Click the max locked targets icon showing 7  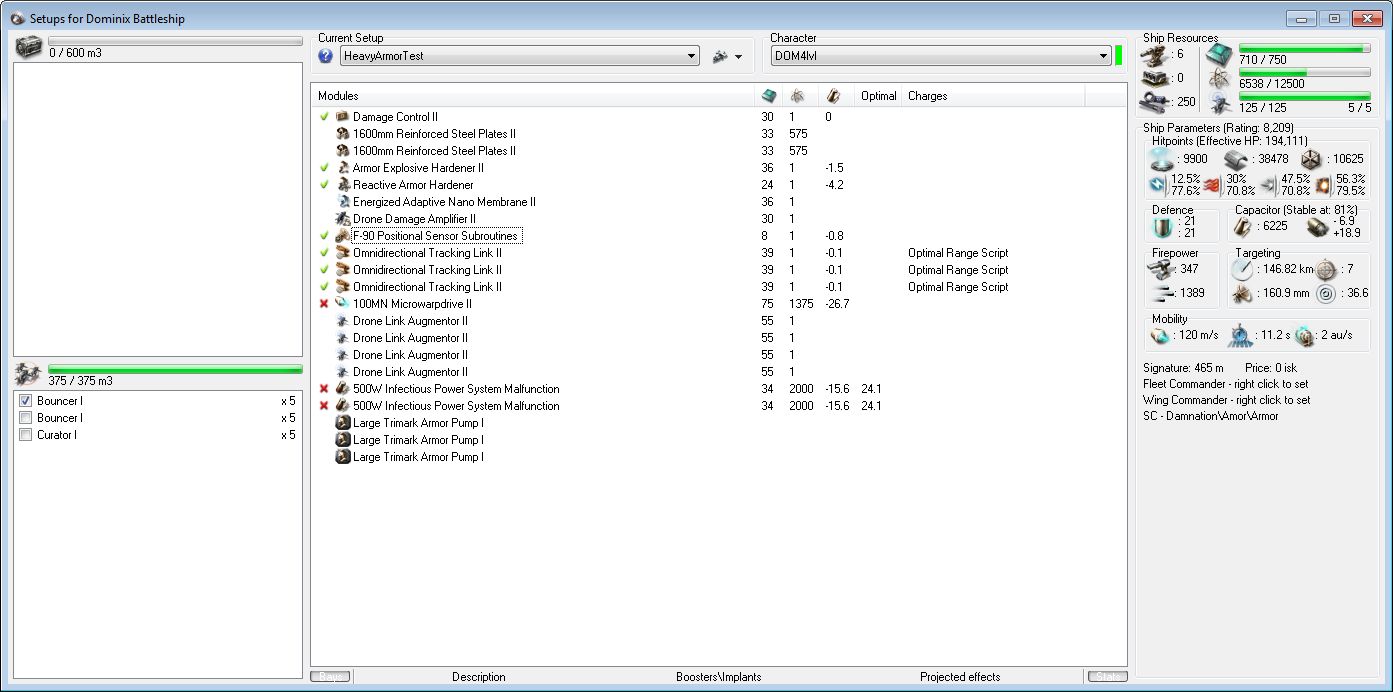[x=1327, y=269]
